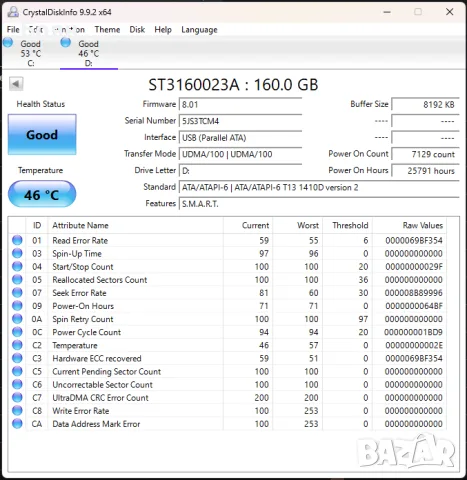
Task: Click the Power Cycle Count status orb
Action: [x=17, y=332]
